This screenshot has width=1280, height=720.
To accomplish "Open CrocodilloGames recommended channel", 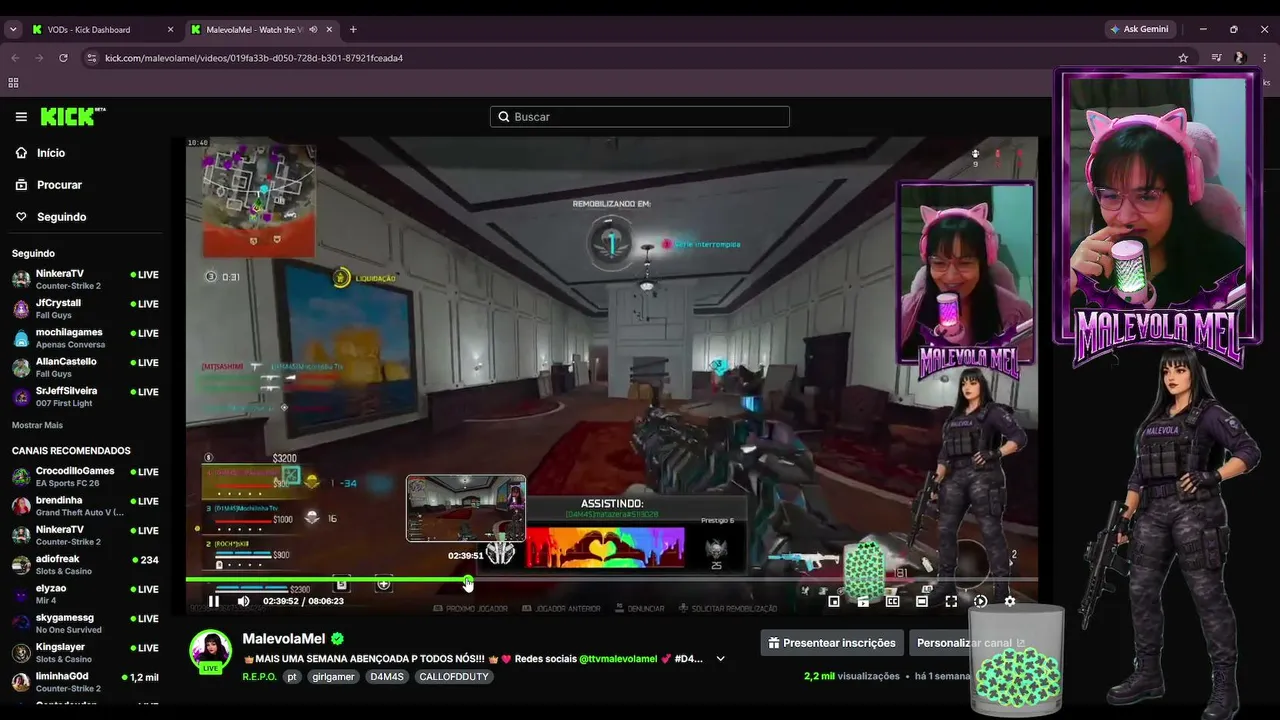I will pos(85,476).
